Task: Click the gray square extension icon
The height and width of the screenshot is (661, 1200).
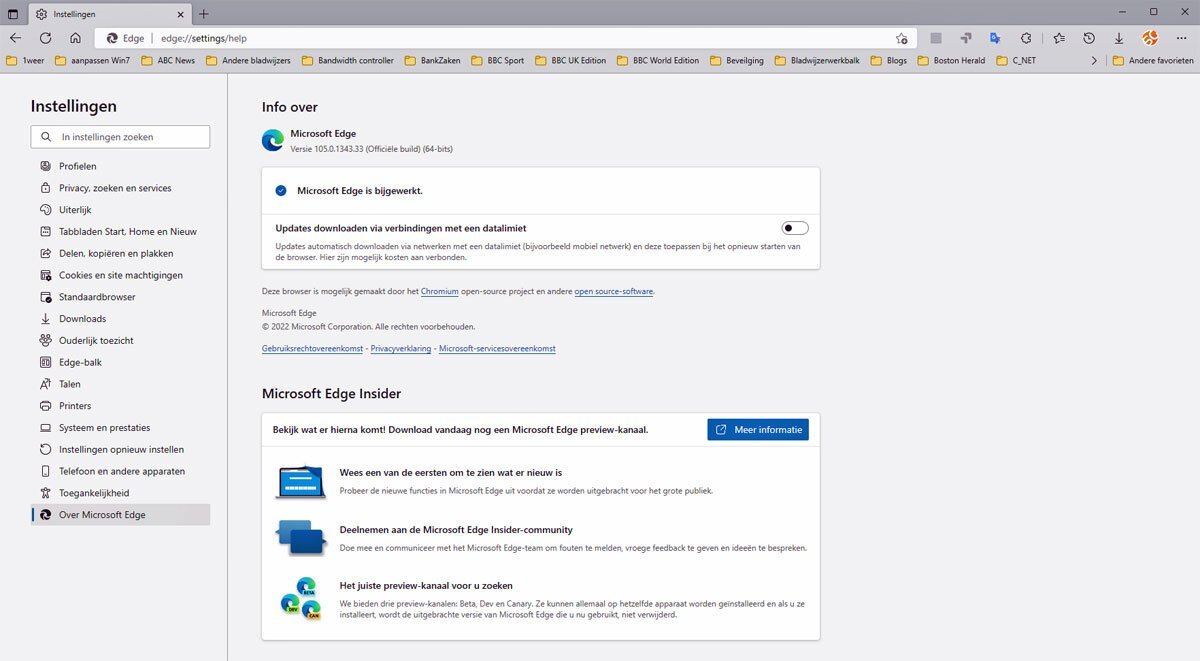Action: tap(936, 38)
